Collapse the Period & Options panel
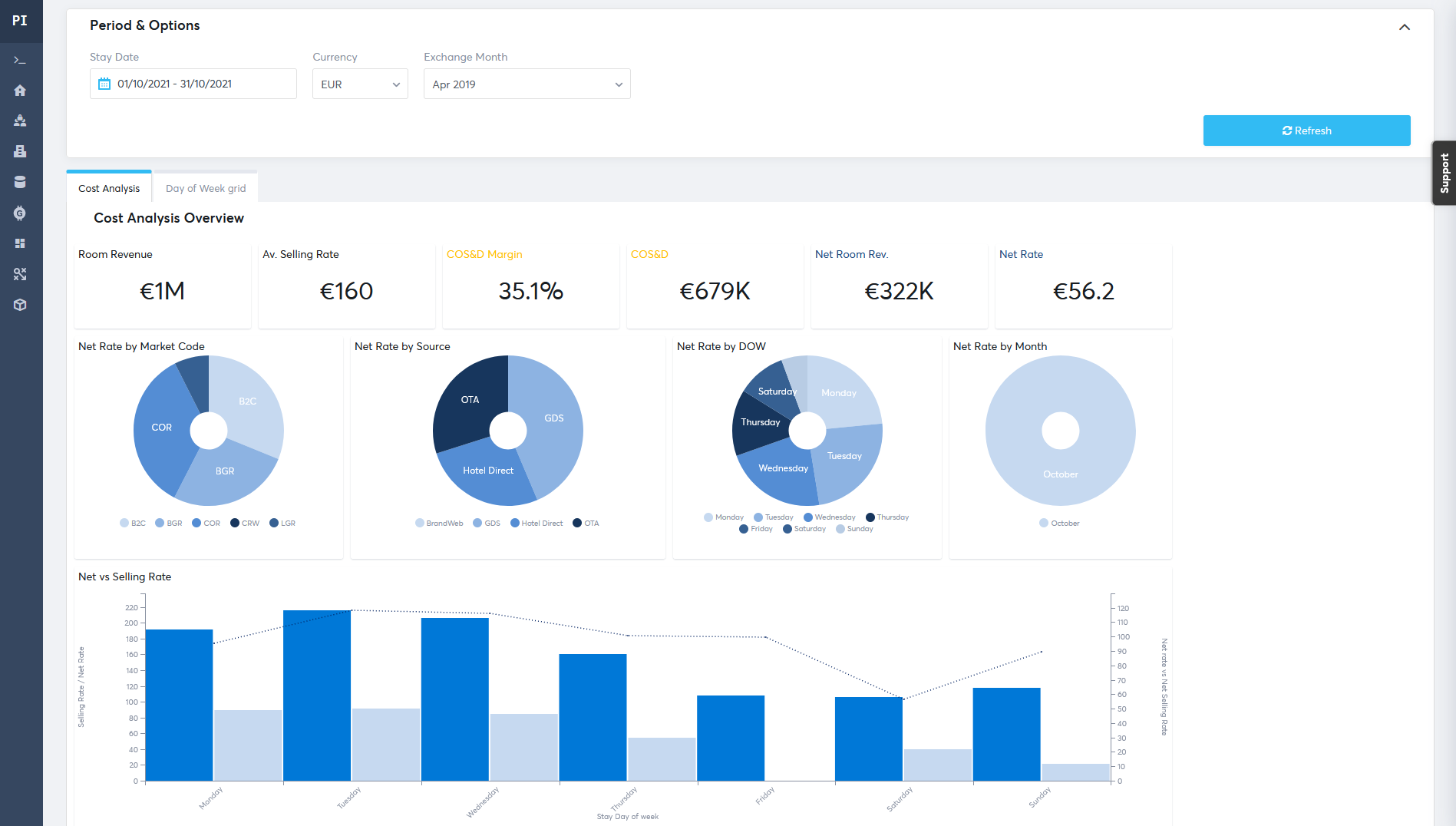The image size is (1456, 826). pyautogui.click(x=1404, y=27)
